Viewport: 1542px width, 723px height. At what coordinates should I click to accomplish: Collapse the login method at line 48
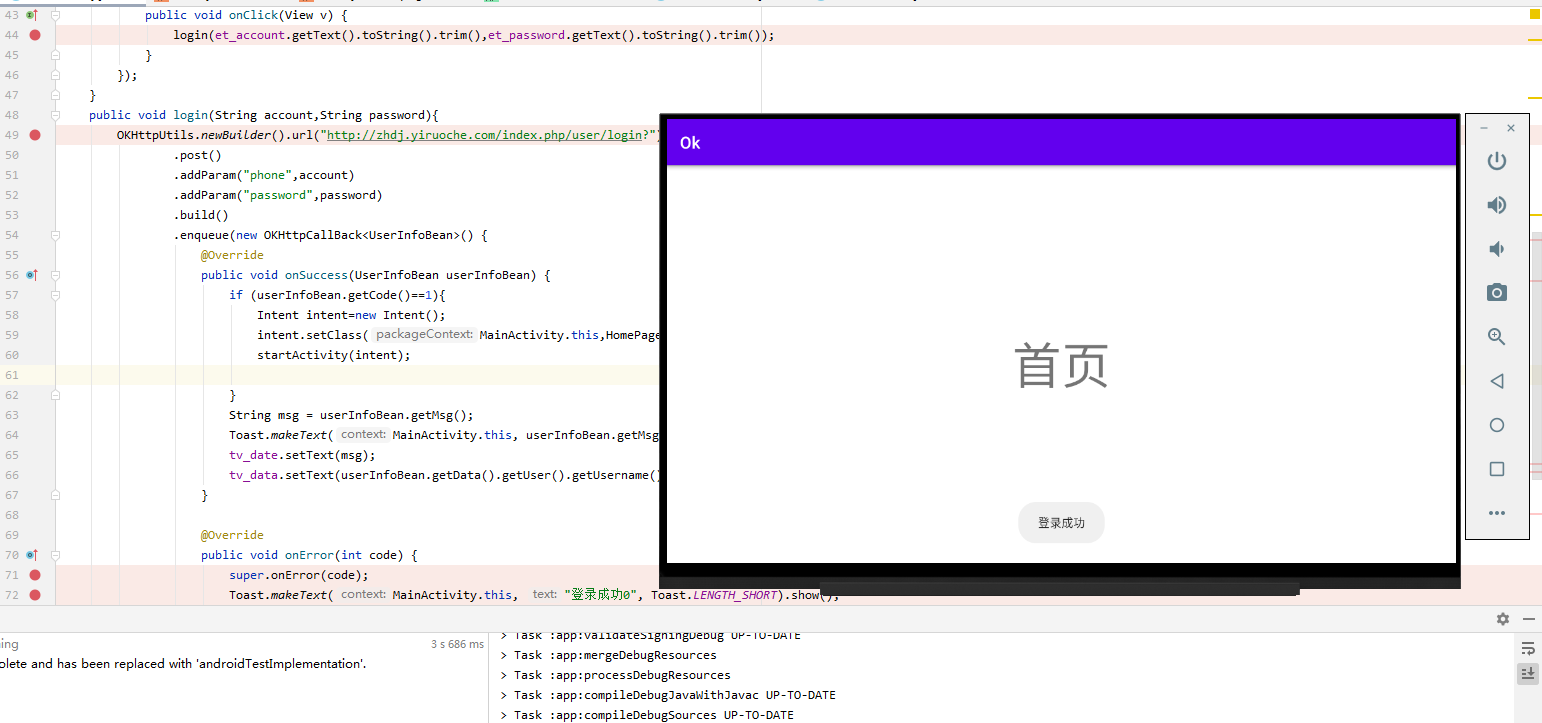55,115
